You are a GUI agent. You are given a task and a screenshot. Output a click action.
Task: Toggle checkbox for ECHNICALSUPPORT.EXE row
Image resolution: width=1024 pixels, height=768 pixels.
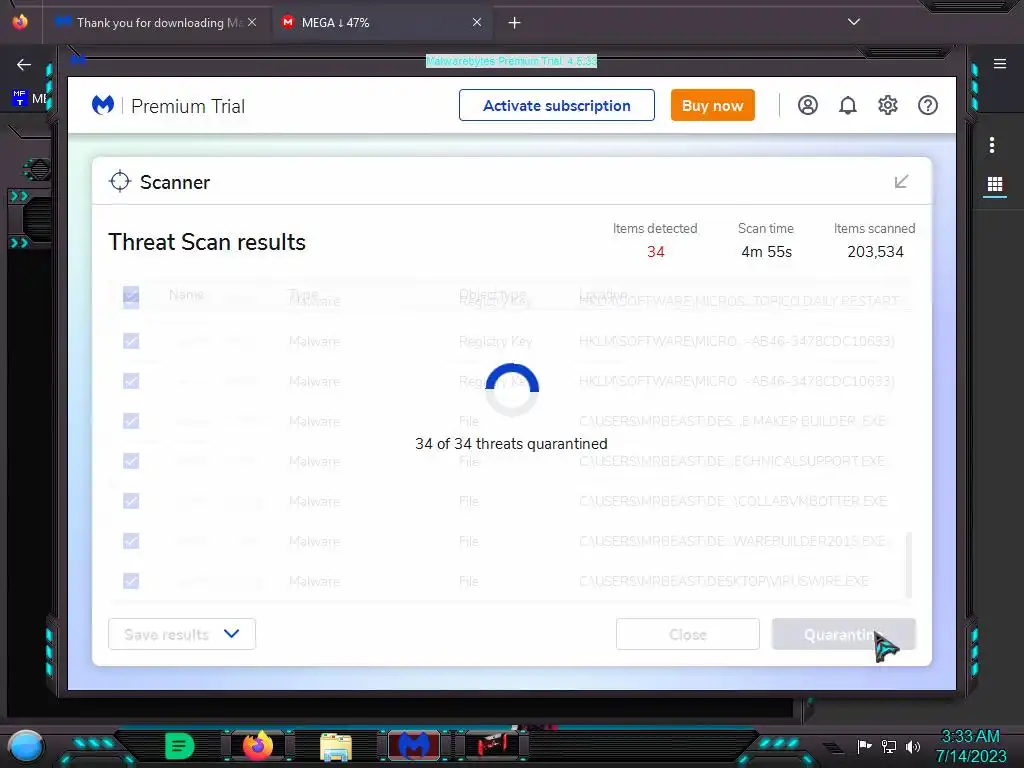[x=131, y=461]
